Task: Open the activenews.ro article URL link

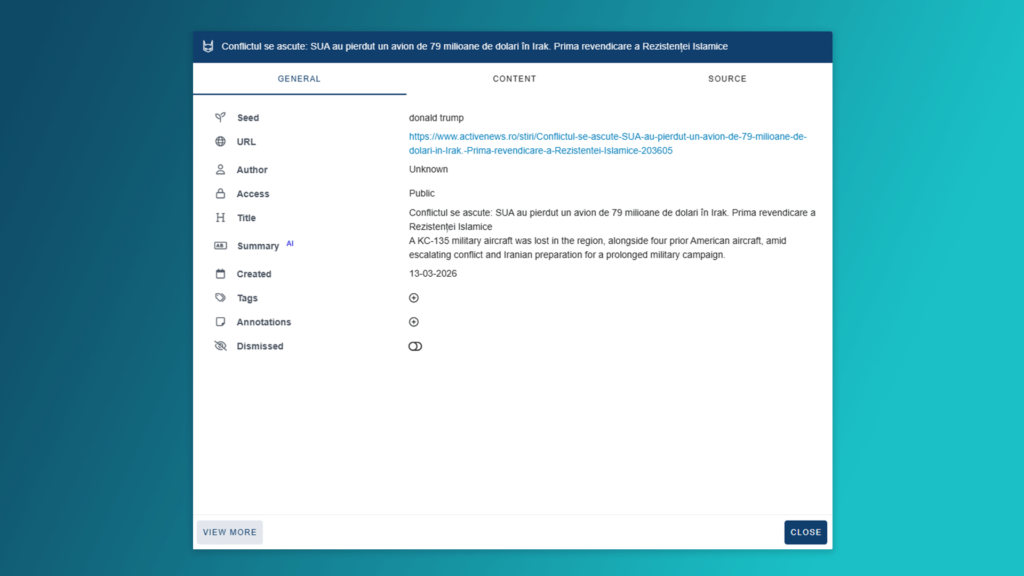Action: click(x=607, y=143)
